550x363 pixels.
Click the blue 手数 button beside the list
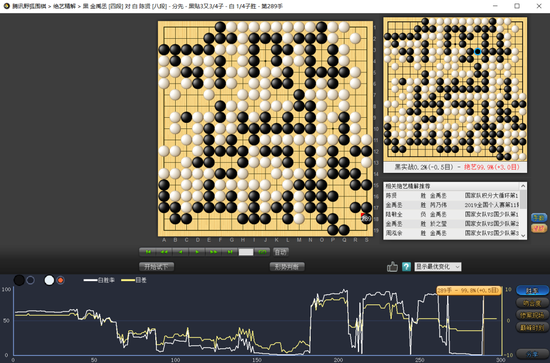(x=539, y=217)
